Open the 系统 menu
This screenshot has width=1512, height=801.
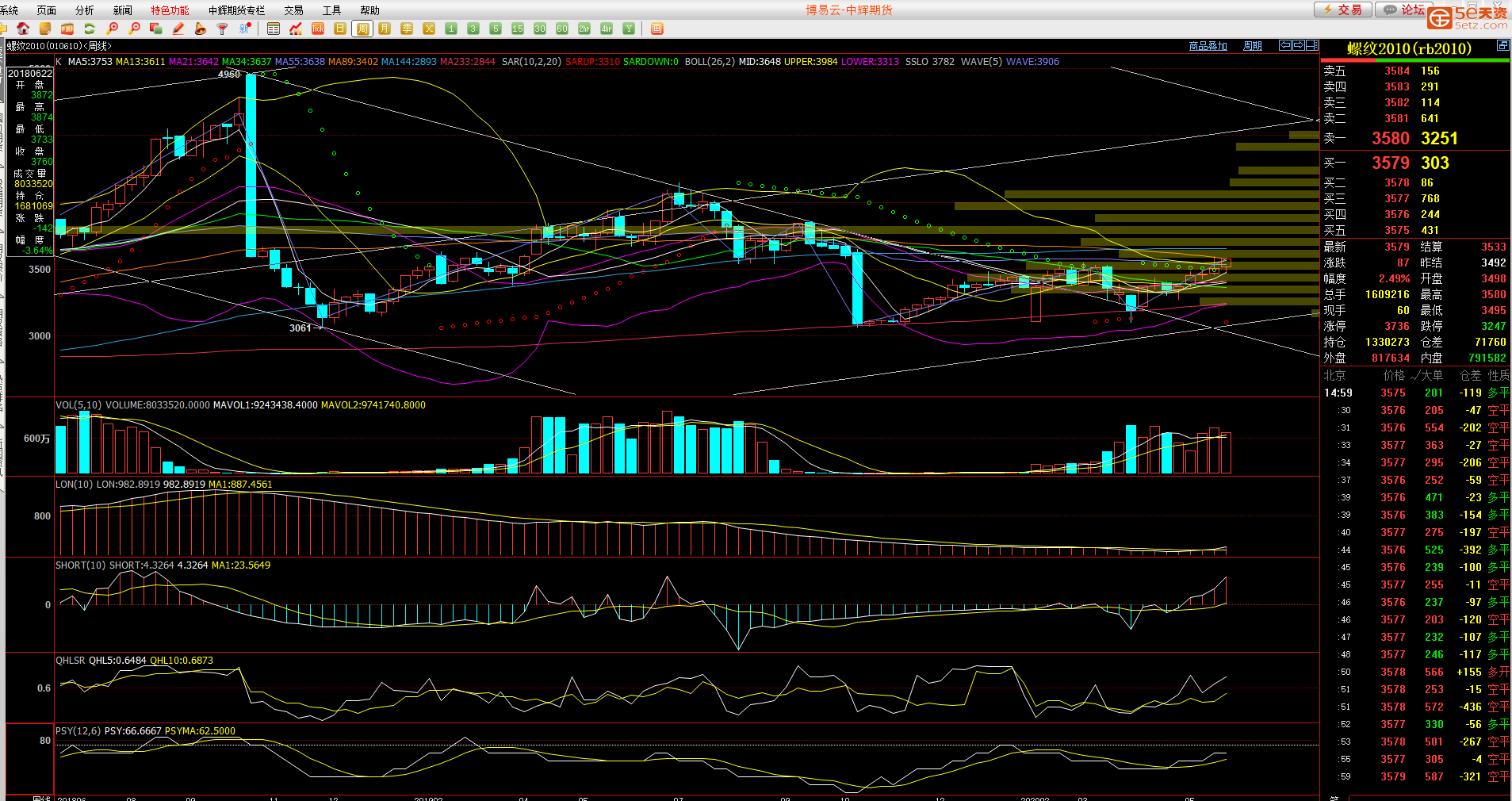(x=9, y=10)
